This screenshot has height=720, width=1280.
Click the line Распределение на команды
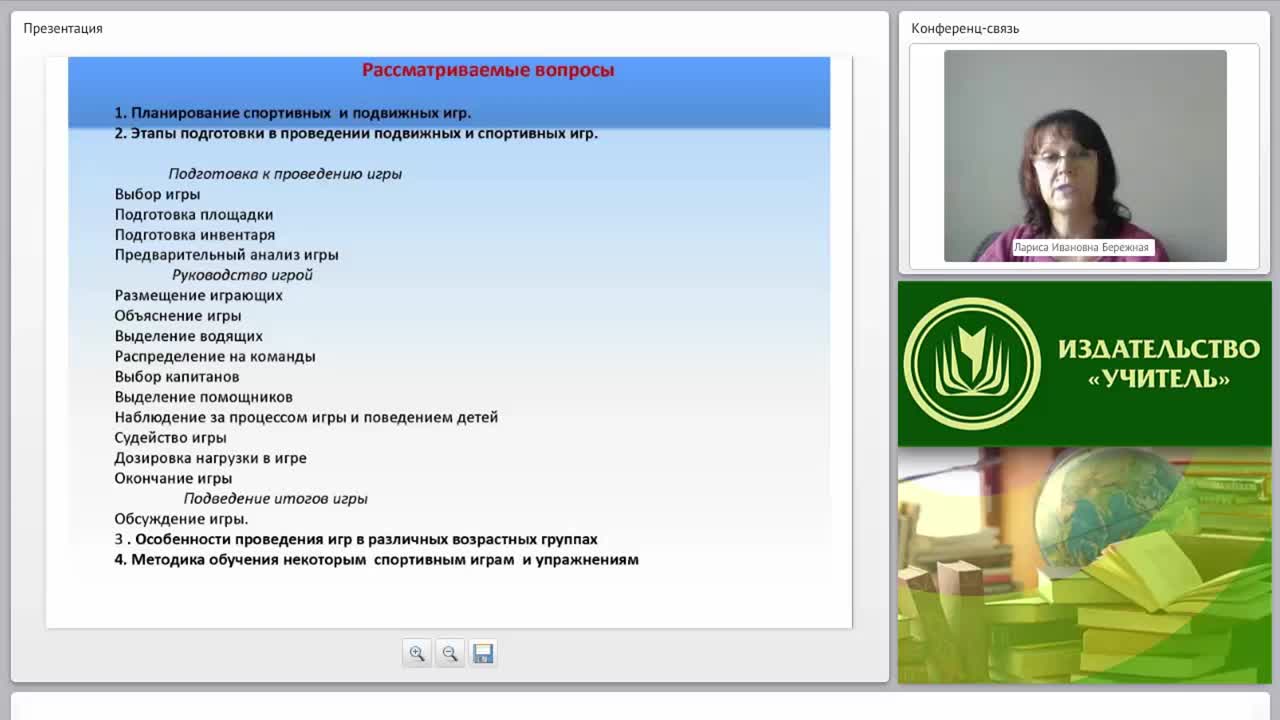click(x=215, y=356)
